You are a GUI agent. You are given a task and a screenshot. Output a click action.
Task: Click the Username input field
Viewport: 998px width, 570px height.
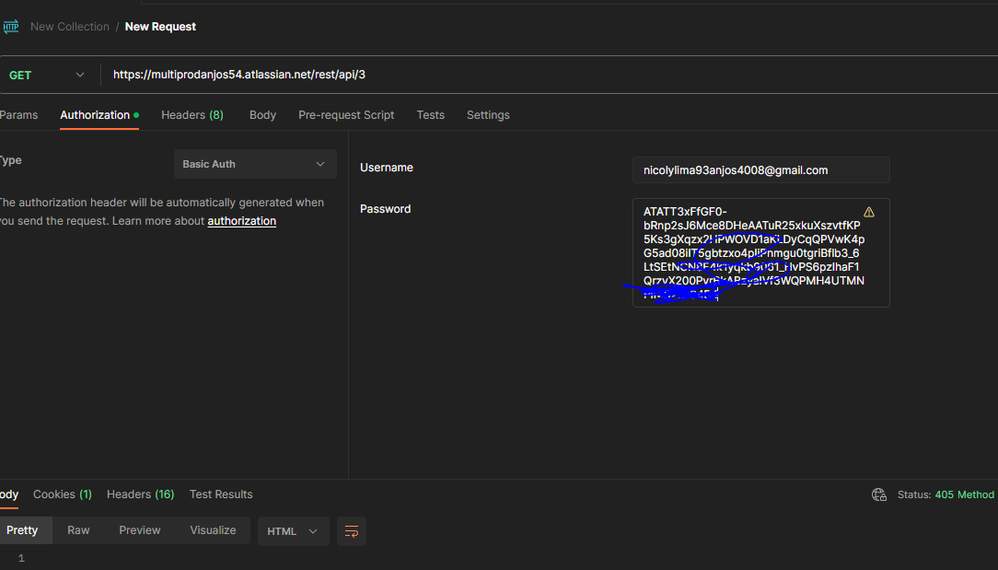click(x=761, y=170)
